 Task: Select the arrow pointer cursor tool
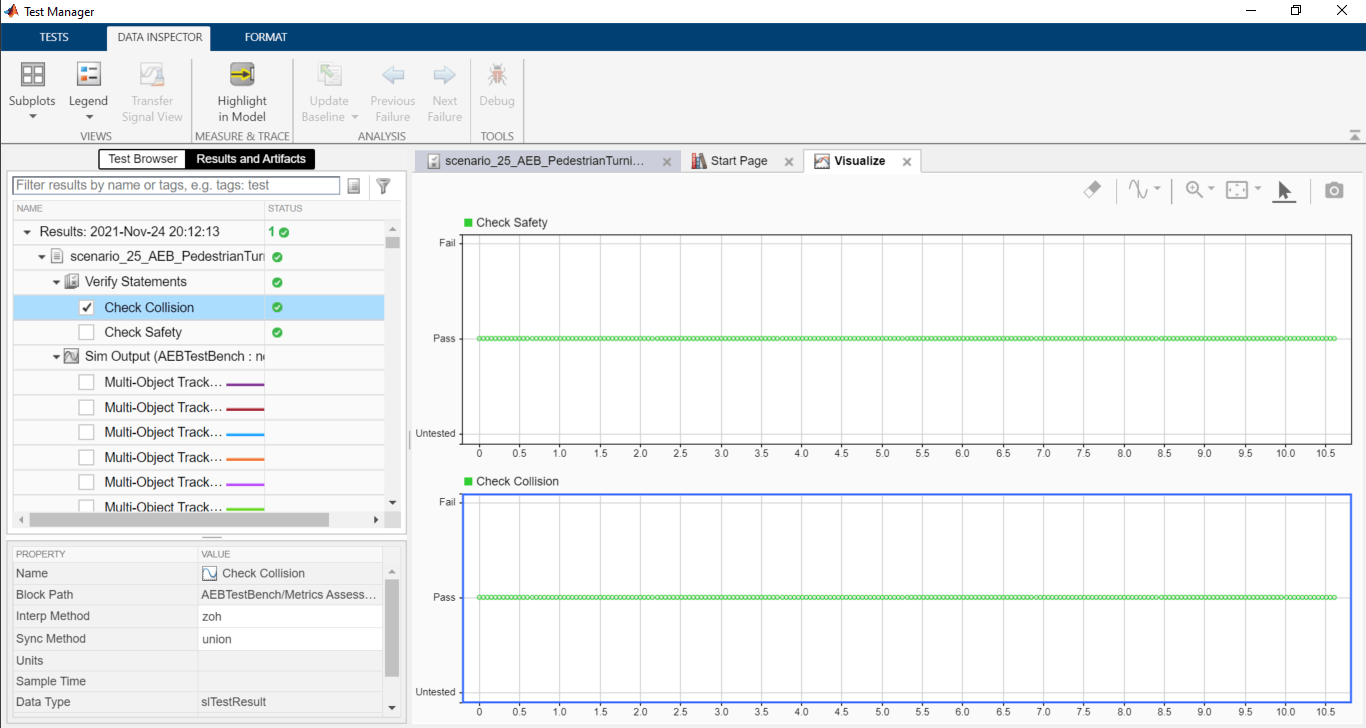(1285, 190)
